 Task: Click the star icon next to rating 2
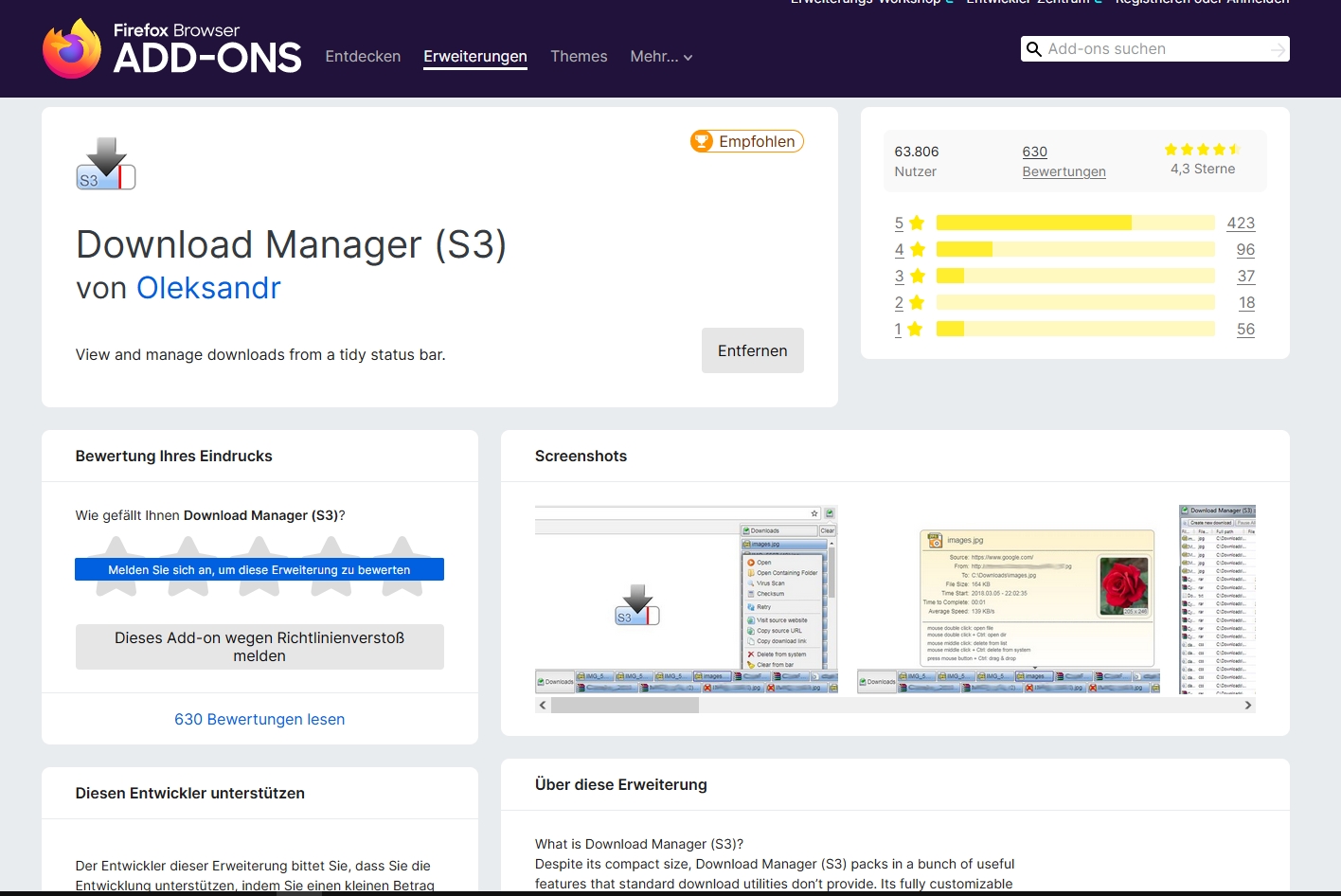[x=916, y=302]
